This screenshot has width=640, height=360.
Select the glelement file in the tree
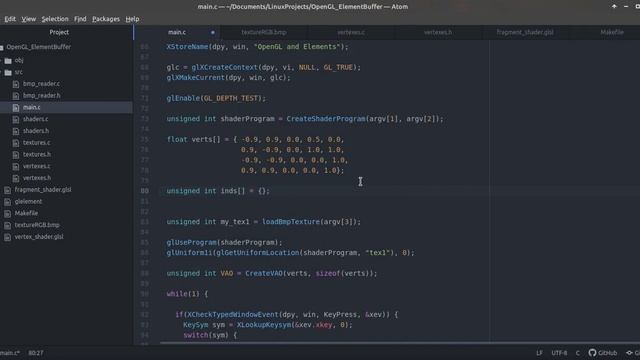28,202
